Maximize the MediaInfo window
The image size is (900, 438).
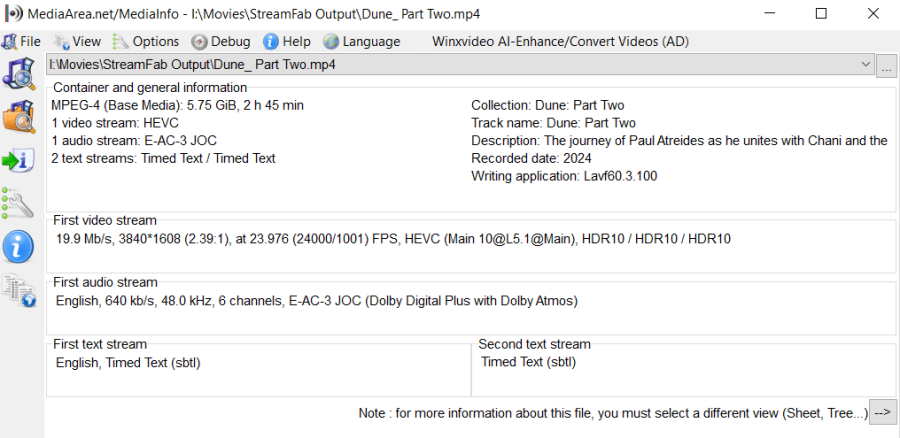[821, 14]
